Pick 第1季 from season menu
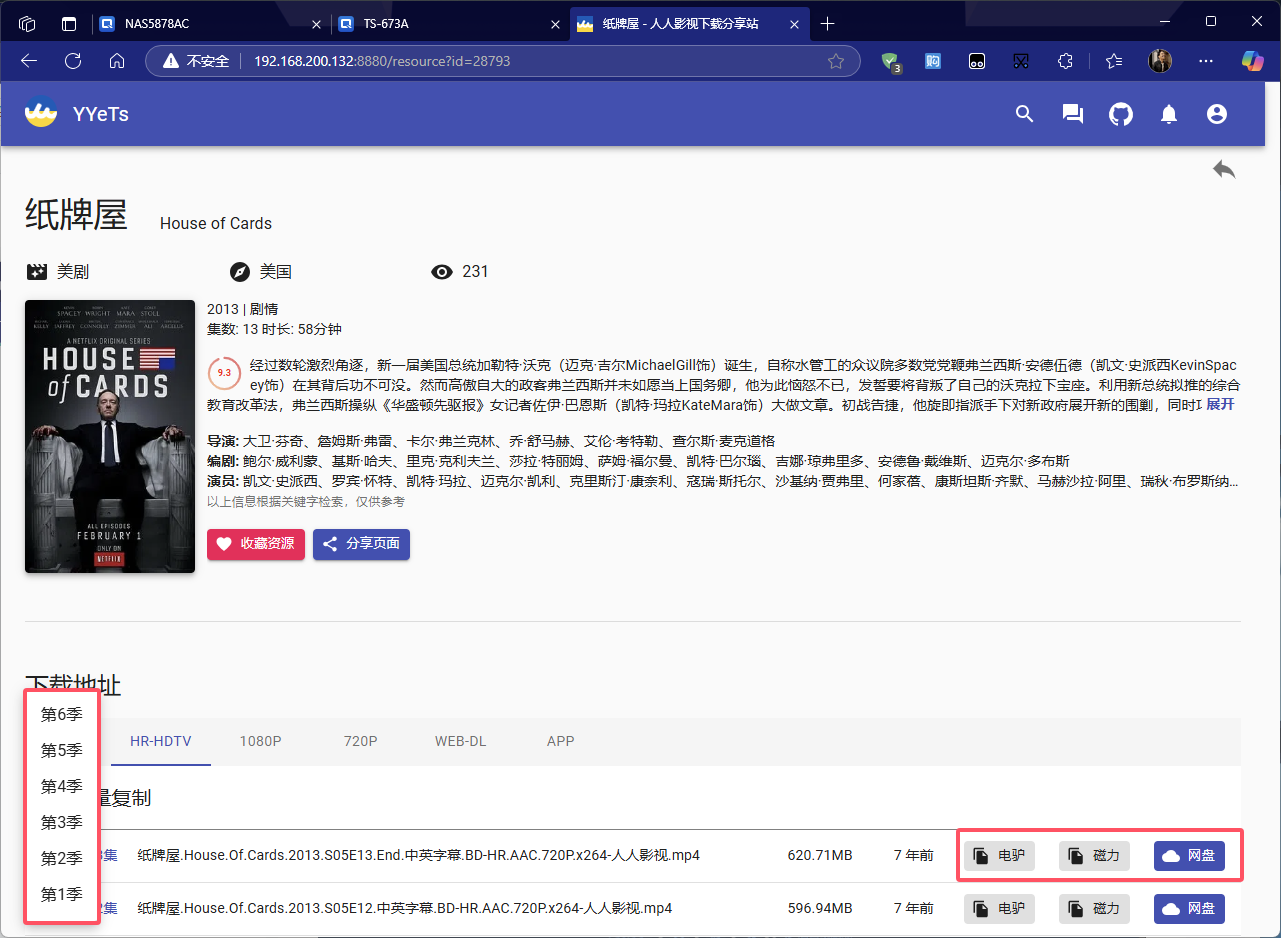1281x938 pixels. click(x=62, y=894)
